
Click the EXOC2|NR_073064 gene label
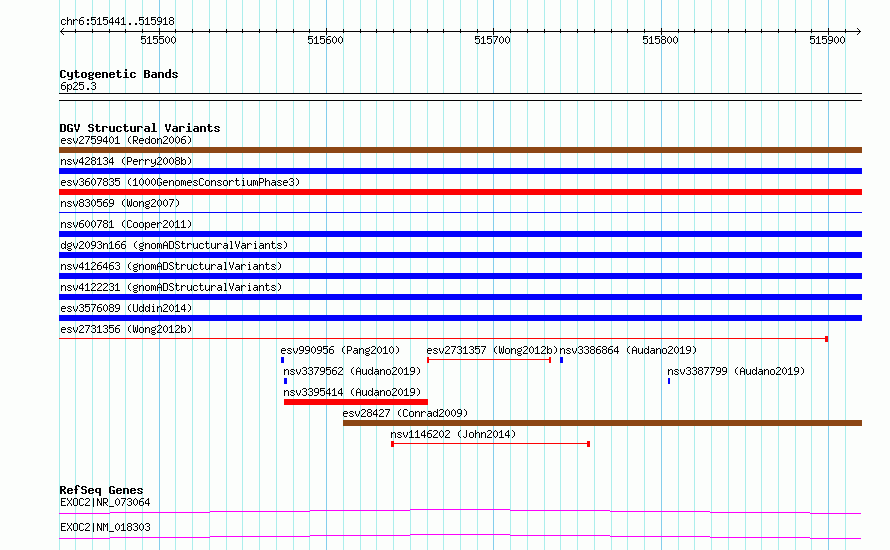[105, 502]
